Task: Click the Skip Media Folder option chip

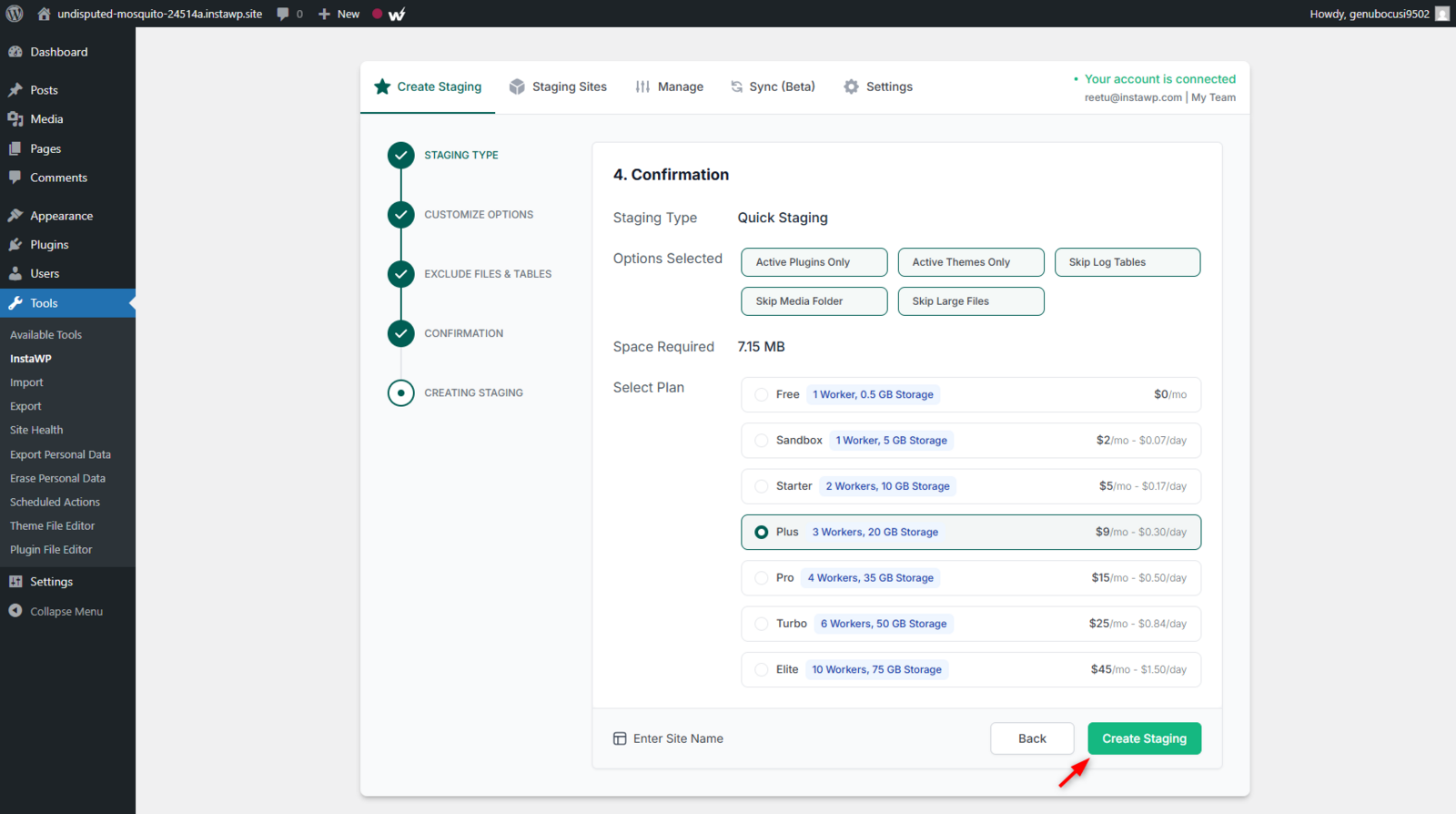Action: pos(814,301)
